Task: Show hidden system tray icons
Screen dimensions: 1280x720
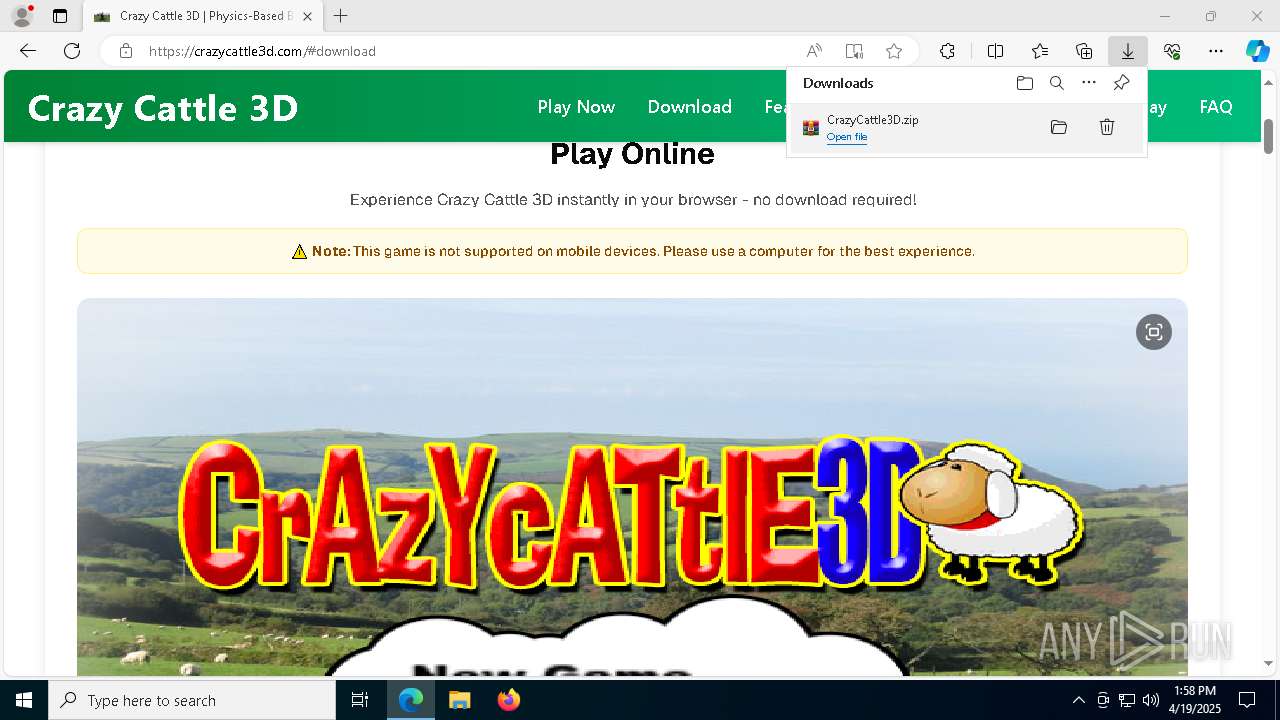Action: coord(1078,700)
